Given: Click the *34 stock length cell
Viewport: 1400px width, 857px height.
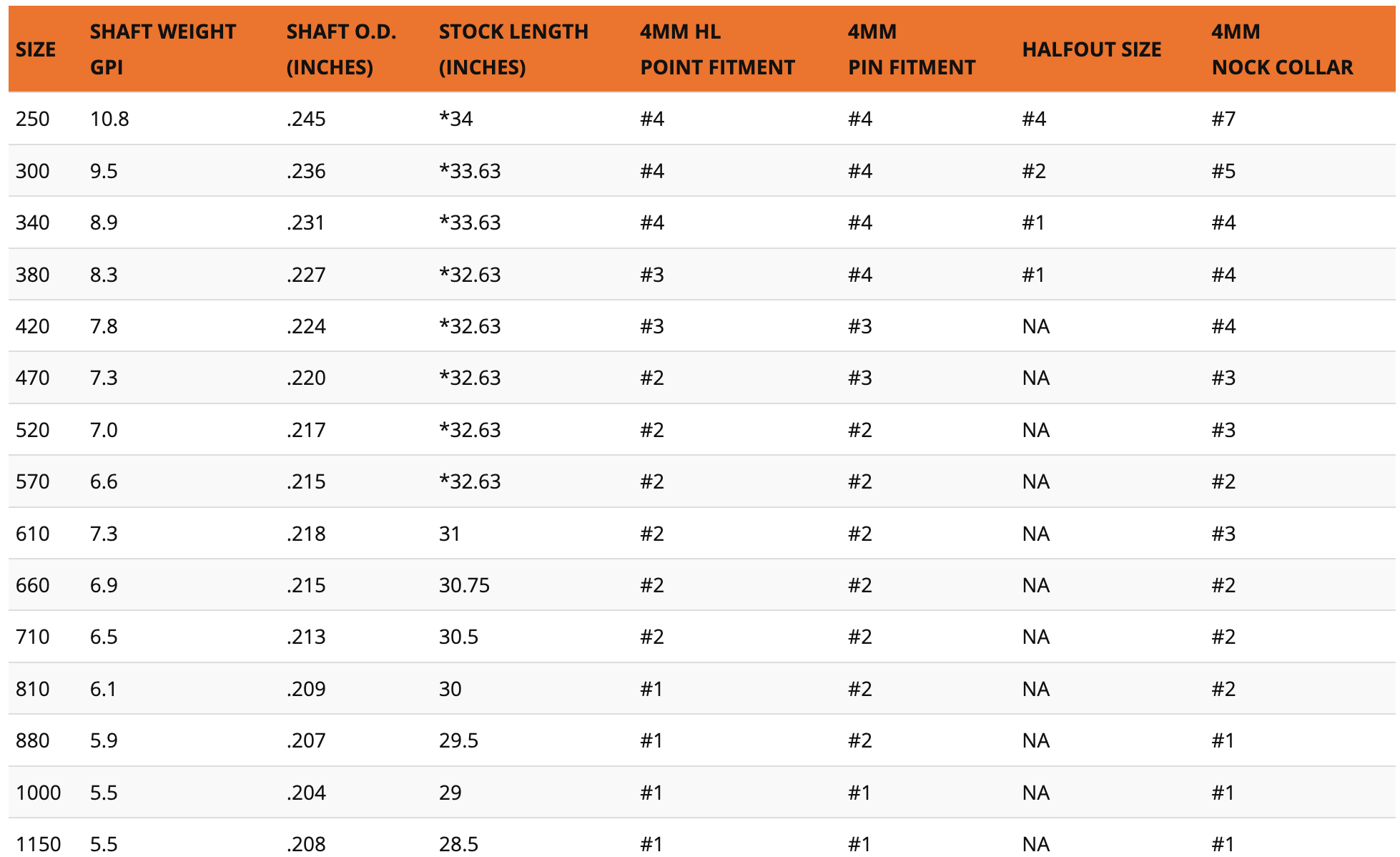Looking at the screenshot, I should [x=456, y=119].
